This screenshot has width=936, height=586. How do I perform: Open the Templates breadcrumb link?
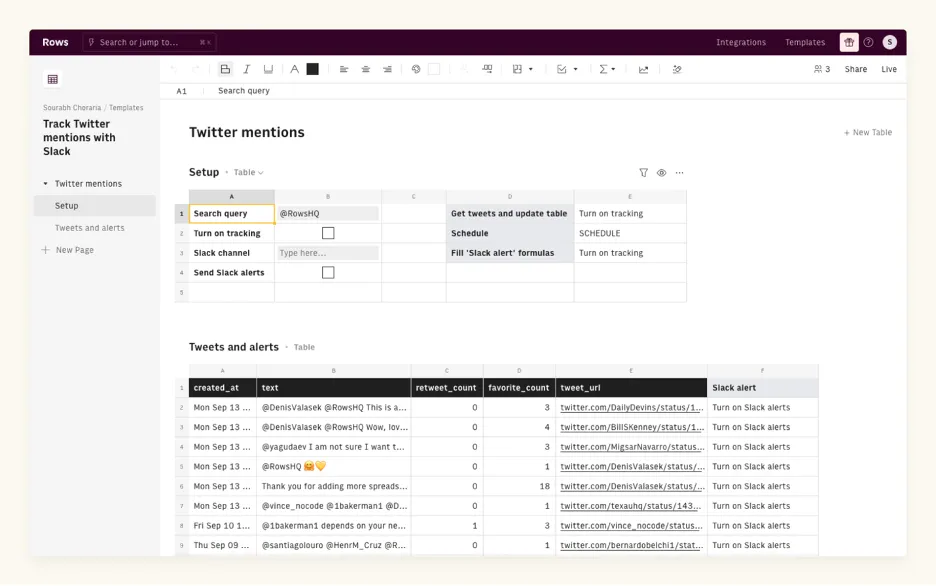coord(126,108)
